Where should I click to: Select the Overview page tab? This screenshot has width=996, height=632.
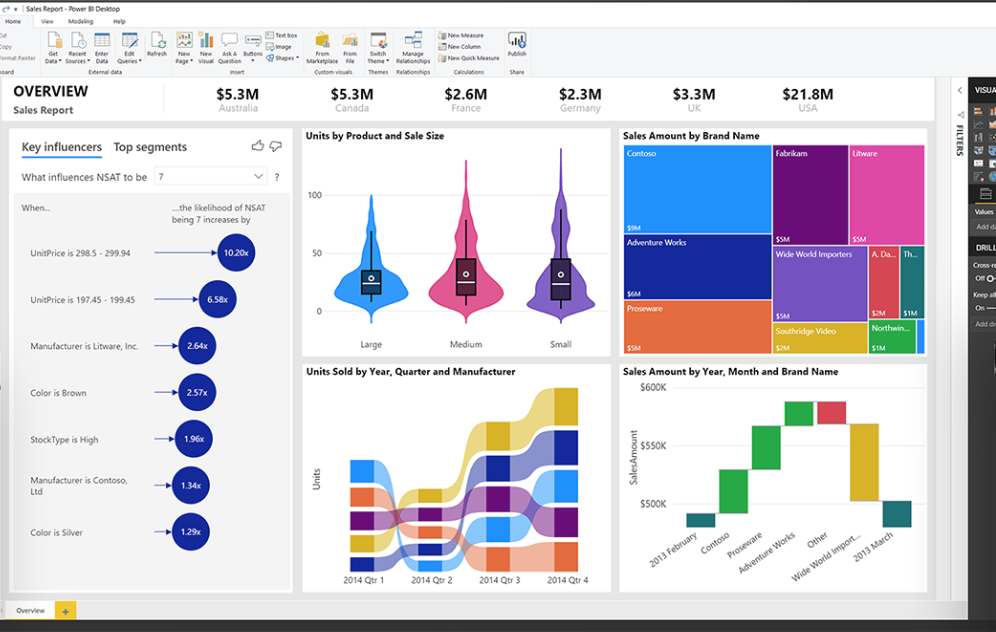coord(30,610)
